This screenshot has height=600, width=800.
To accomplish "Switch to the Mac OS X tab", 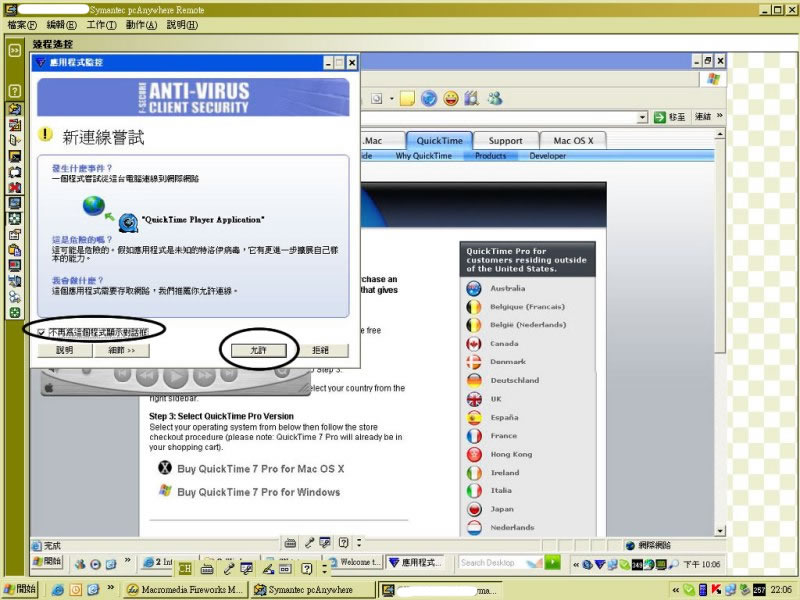I will (573, 140).
